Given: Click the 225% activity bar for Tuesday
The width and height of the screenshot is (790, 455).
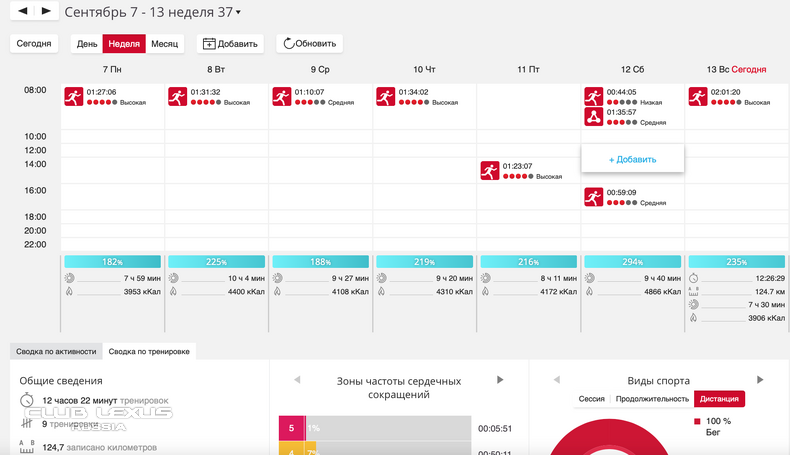Looking at the screenshot, I should pyautogui.click(x=217, y=262).
